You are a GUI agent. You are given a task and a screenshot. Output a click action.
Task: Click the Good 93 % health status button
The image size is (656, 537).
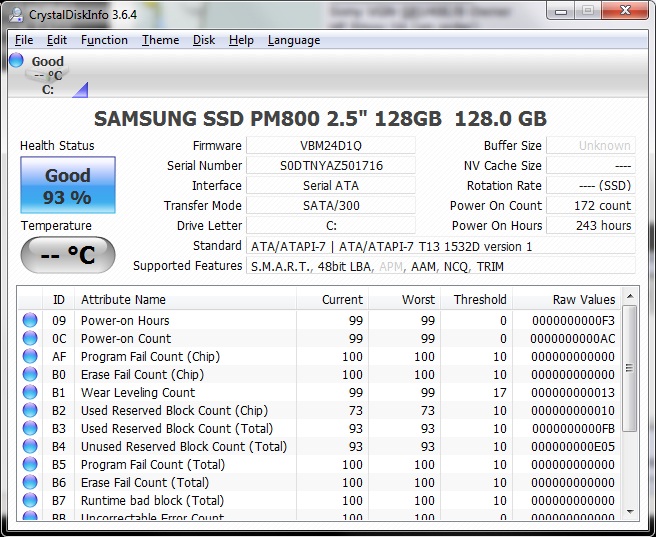pos(68,185)
